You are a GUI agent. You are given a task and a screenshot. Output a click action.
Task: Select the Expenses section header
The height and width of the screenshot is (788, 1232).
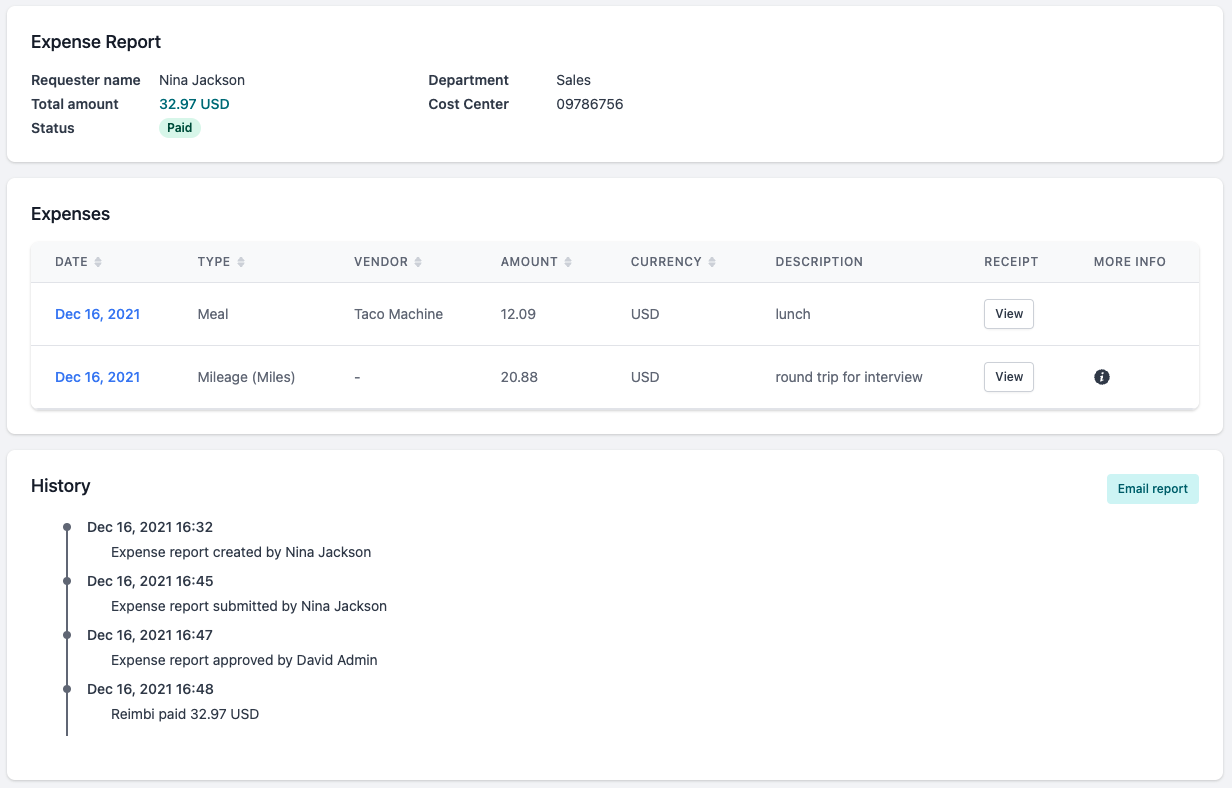70,214
